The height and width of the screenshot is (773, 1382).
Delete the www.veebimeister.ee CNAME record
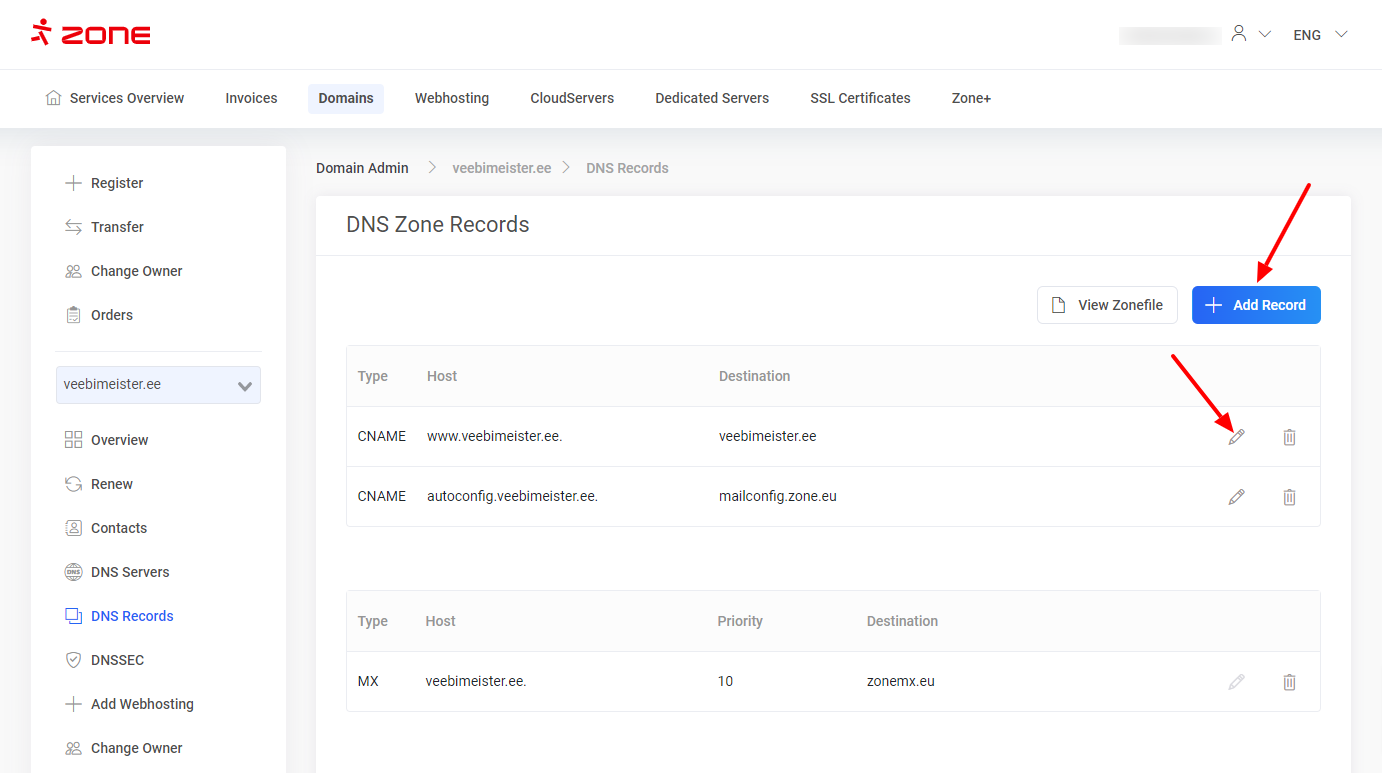click(1289, 437)
